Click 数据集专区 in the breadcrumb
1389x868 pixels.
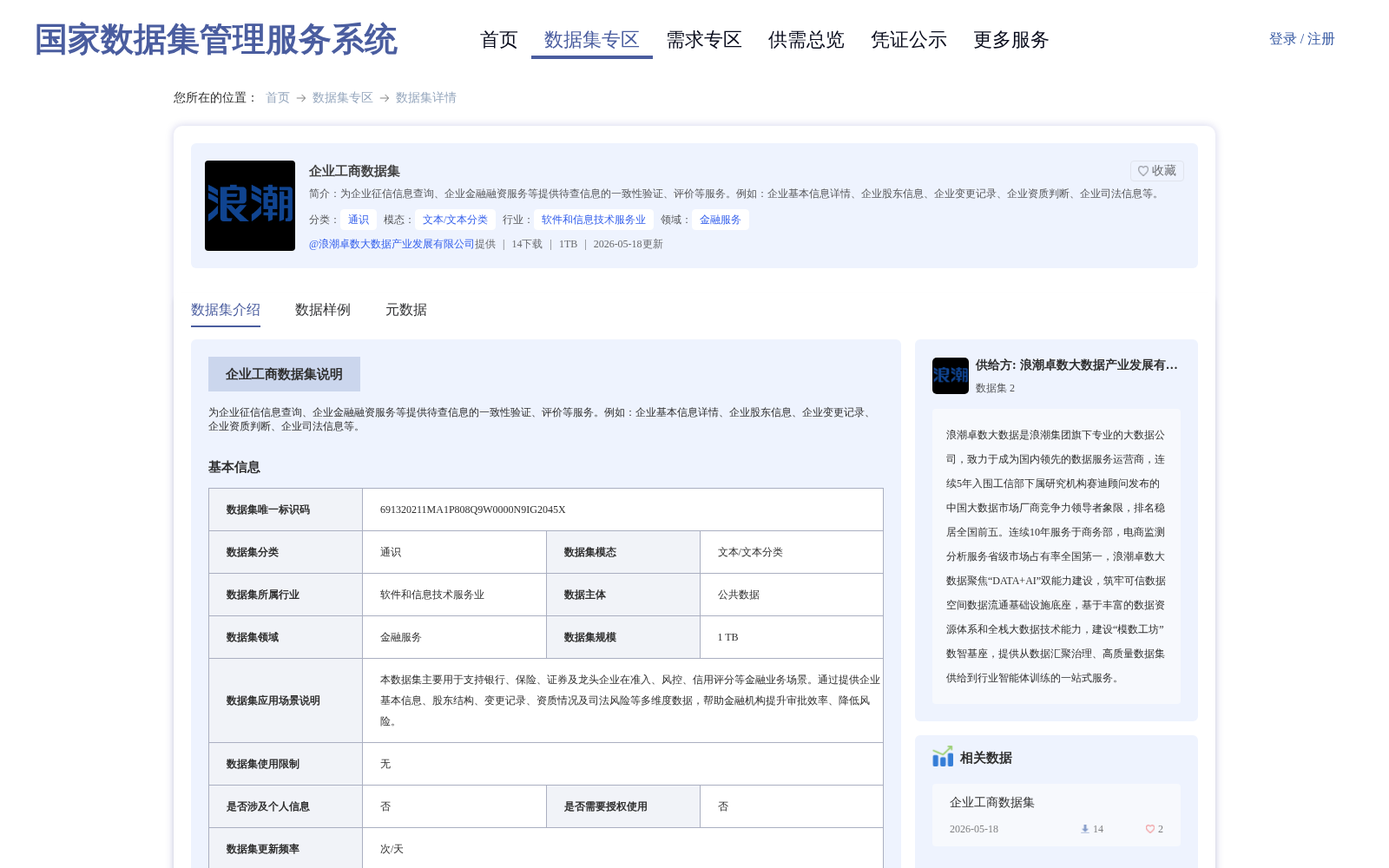coord(343,98)
